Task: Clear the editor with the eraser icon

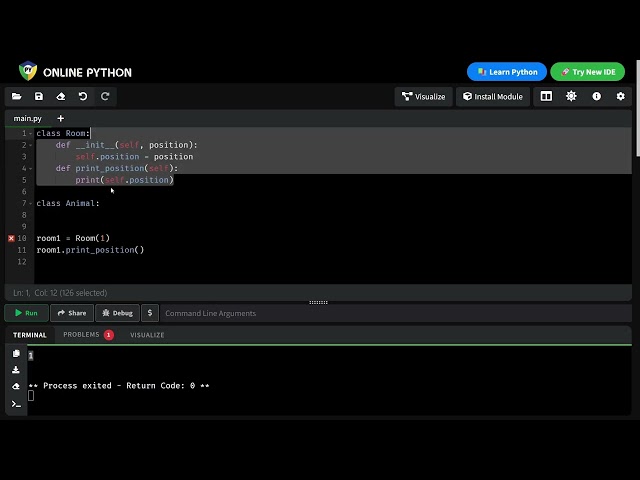Action: point(61,96)
